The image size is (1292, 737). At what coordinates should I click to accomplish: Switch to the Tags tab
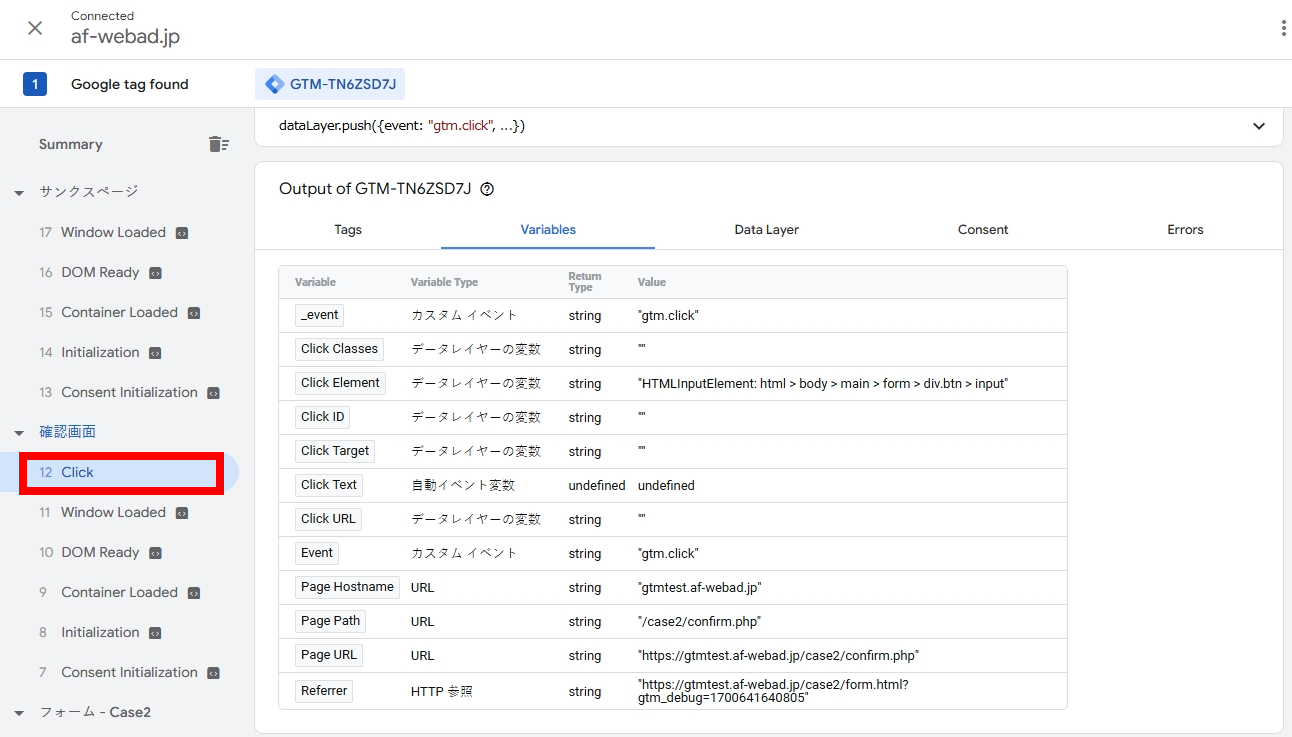click(x=348, y=230)
